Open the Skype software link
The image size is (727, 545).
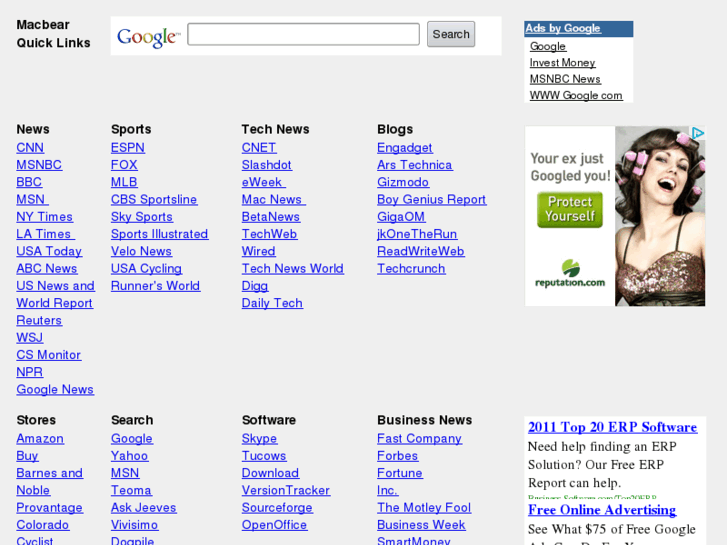point(259,438)
